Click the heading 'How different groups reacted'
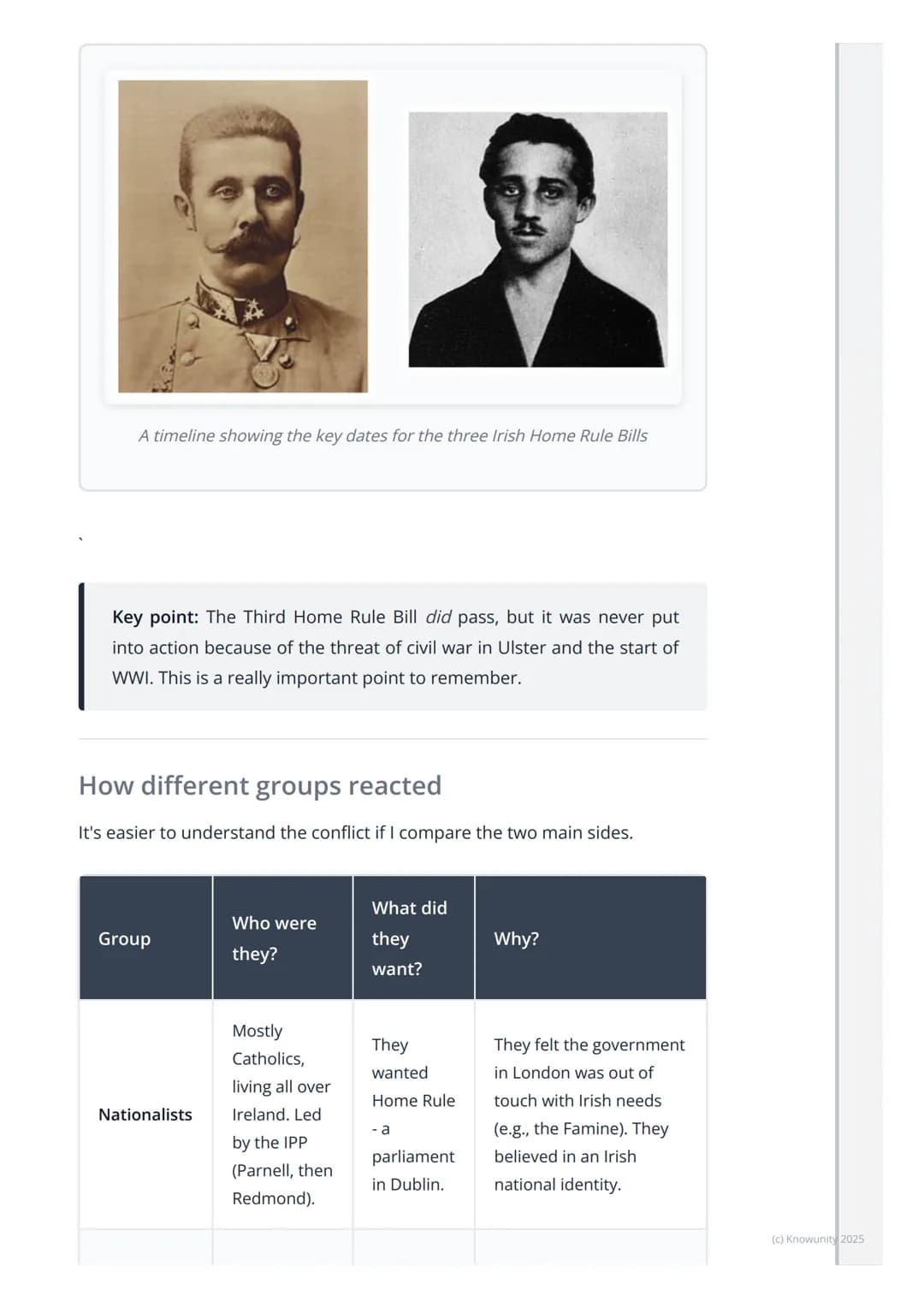Viewport: 924px width, 1307px height. coord(260,785)
